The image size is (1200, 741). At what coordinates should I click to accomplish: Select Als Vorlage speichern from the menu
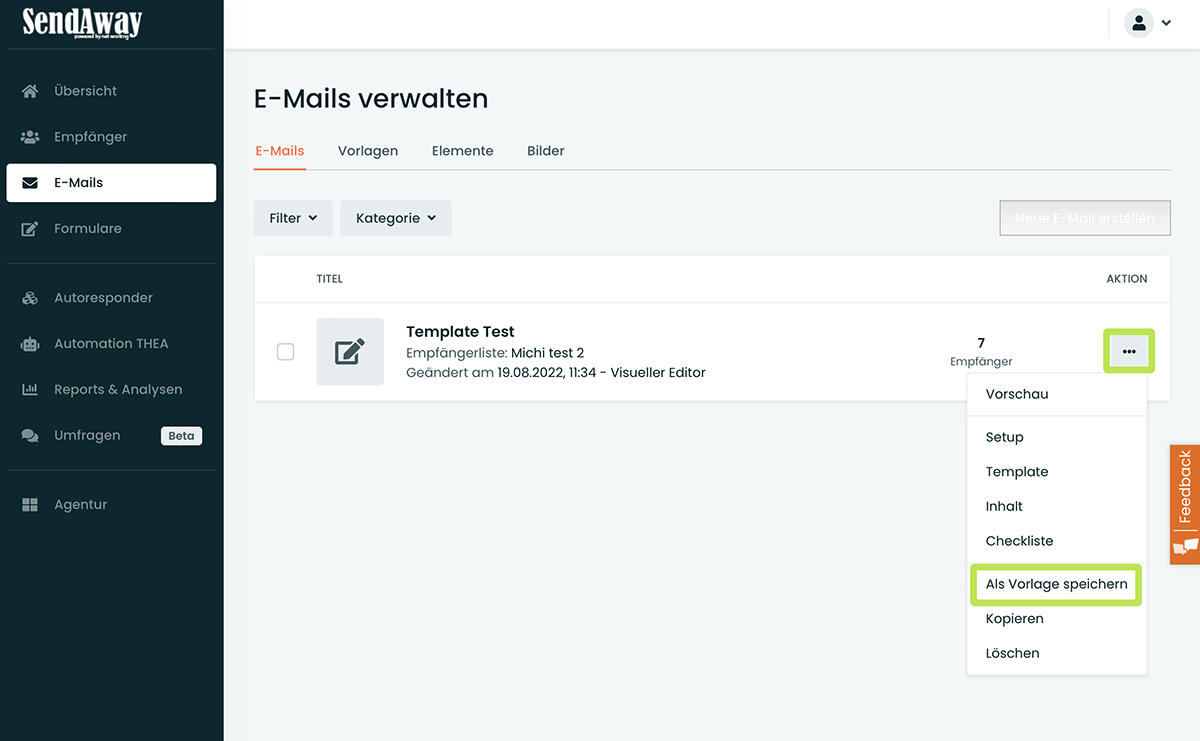point(1056,584)
